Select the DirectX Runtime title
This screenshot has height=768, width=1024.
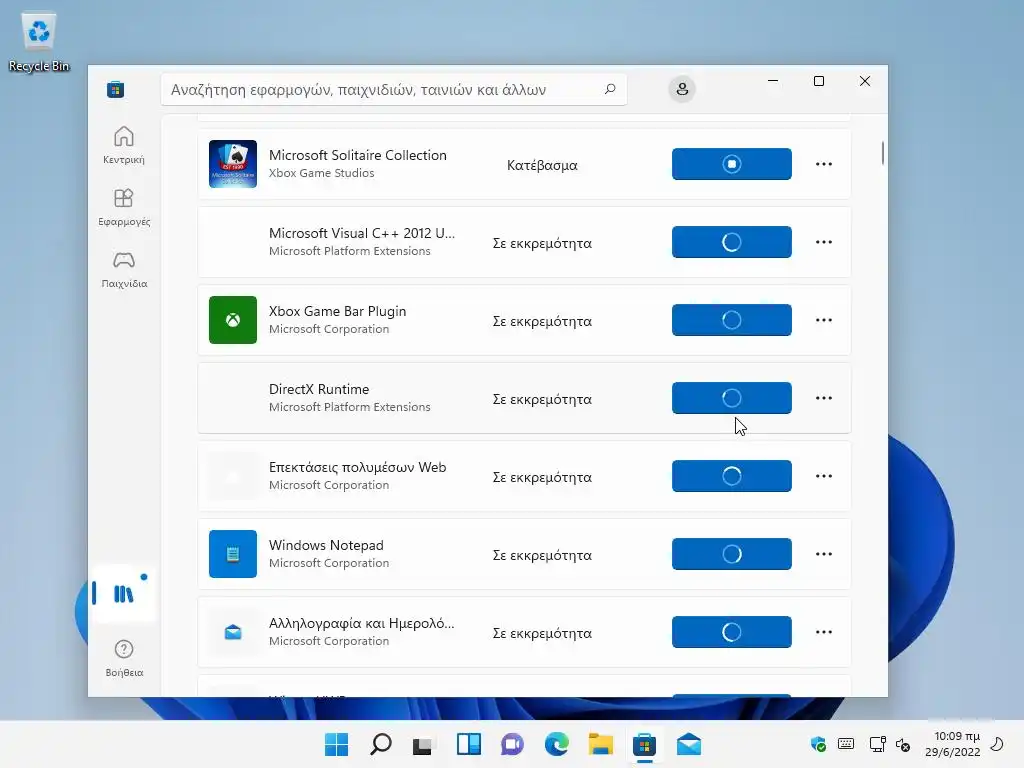point(319,389)
